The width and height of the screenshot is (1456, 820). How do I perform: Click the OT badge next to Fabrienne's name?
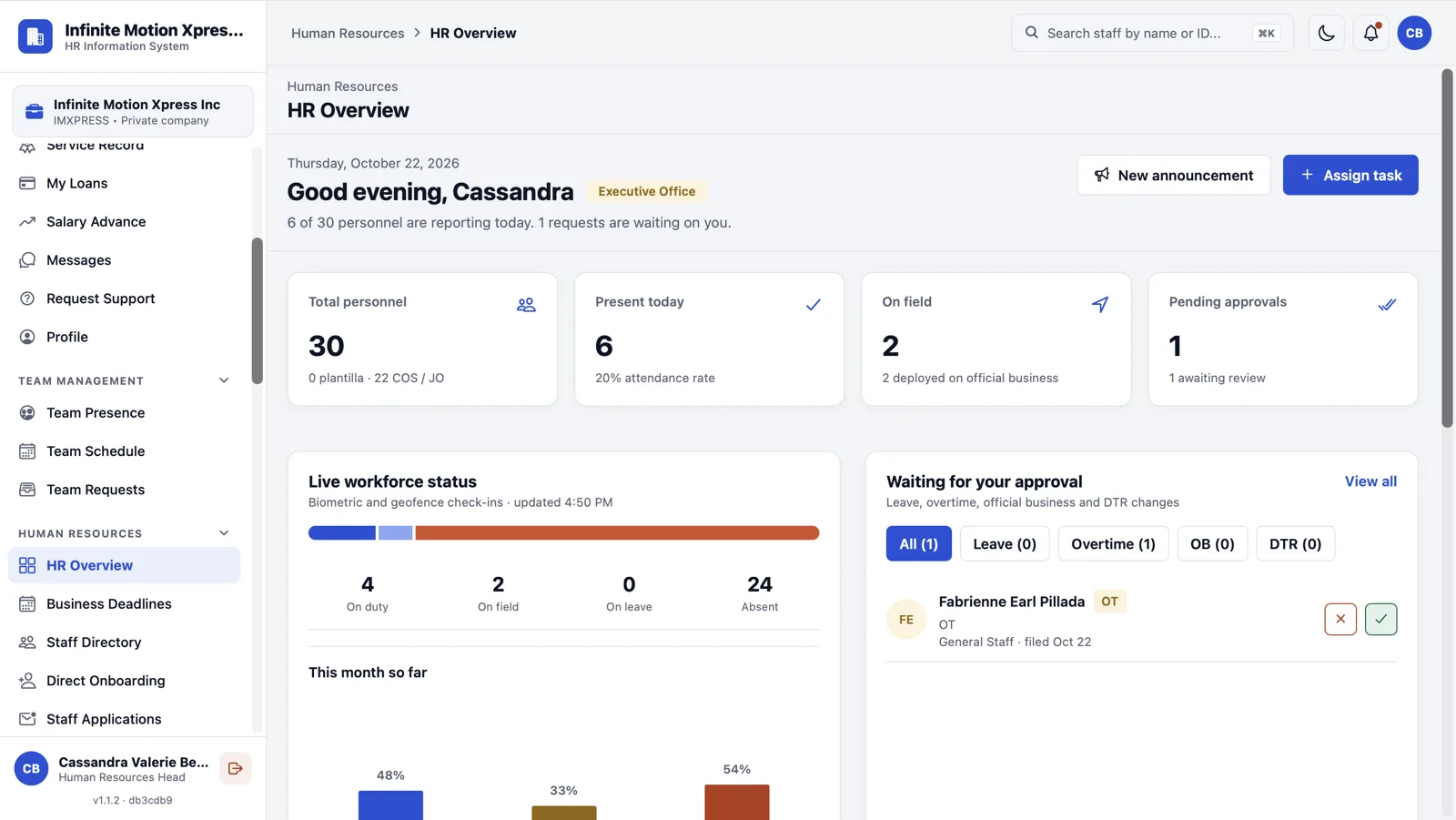pos(1109,602)
